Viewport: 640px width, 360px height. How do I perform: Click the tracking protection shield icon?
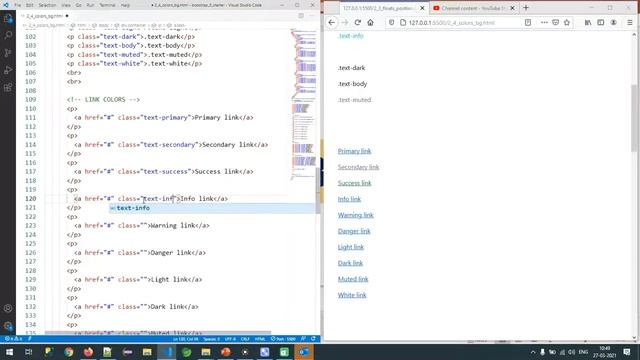391,22
